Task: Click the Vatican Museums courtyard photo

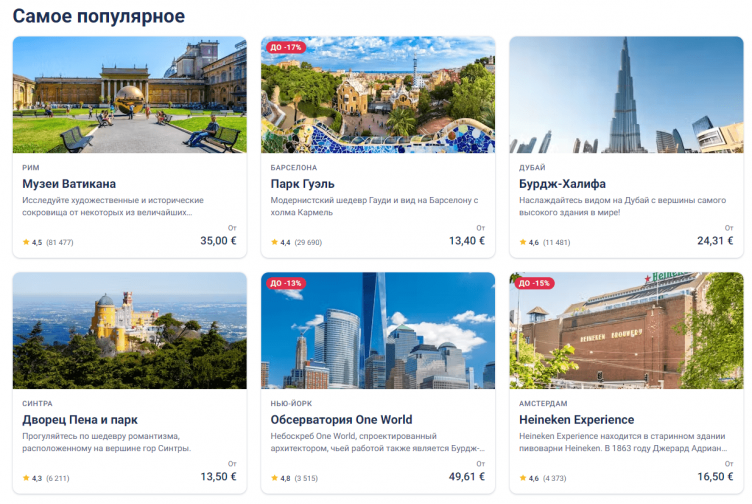Action: pyautogui.click(x=129, y=94)
